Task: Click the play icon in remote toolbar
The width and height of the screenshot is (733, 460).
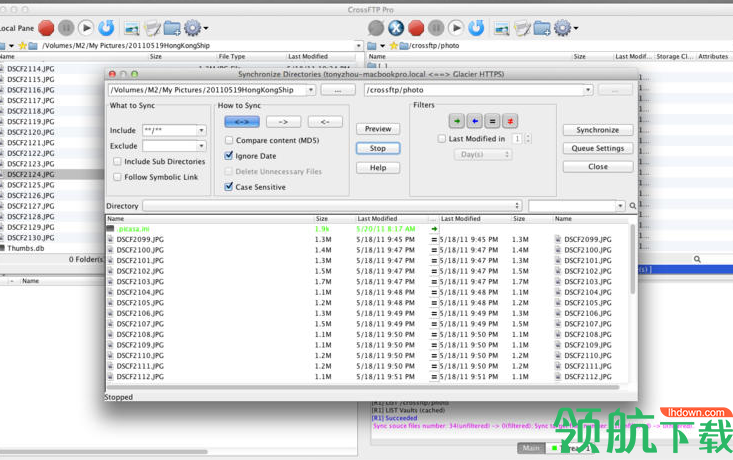Action: [456, 28]
